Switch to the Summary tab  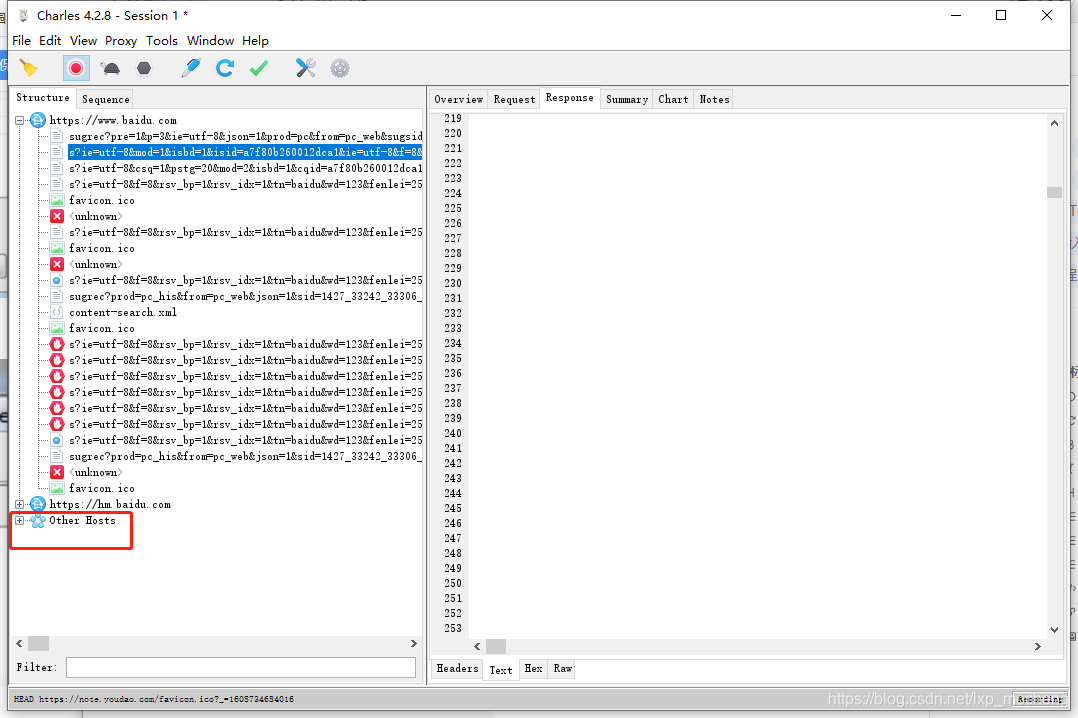[626, 99]
